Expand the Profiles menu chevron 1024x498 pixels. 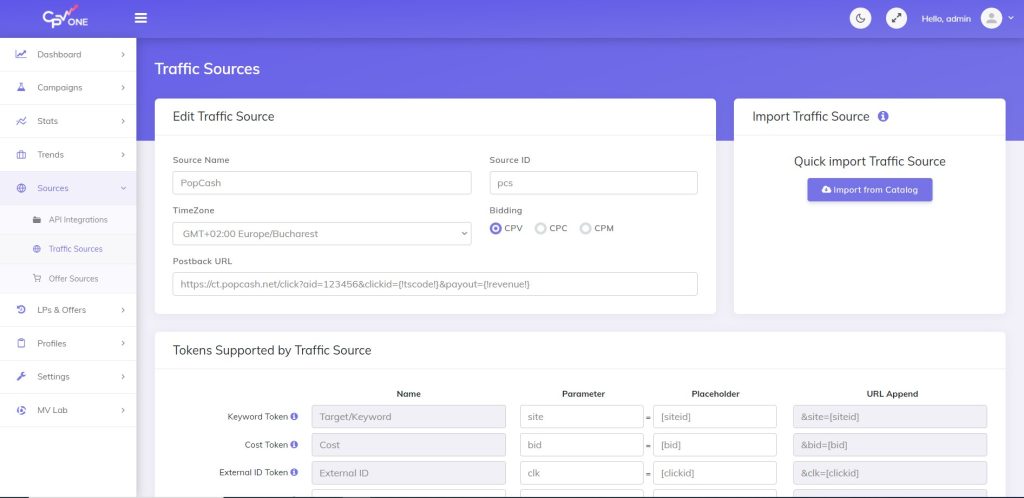[123, 343]
